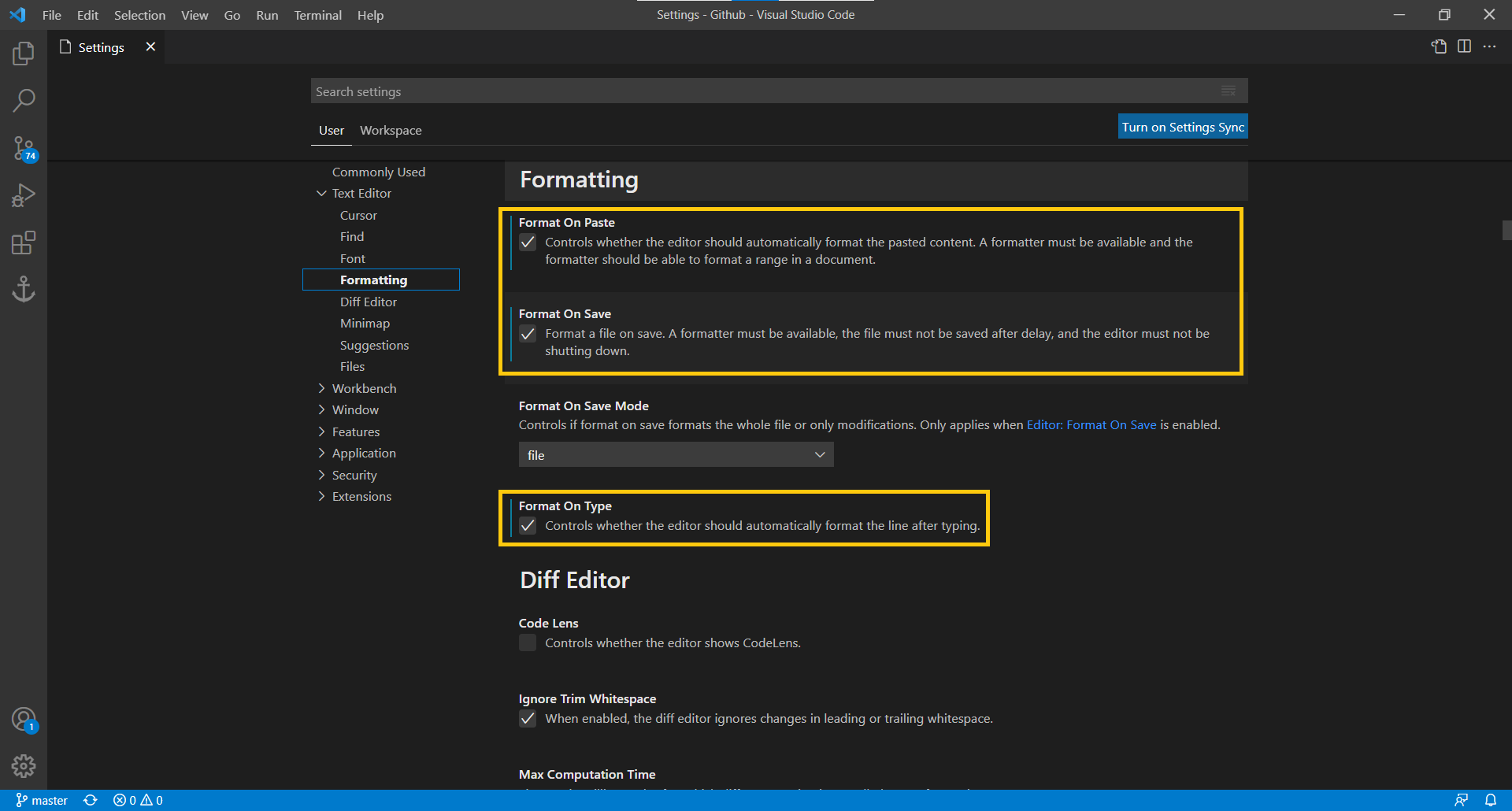The height and width of the screenshot is (811, 1512).
Task: Open the Terminal menu
Action: click(x=317, y=15)
